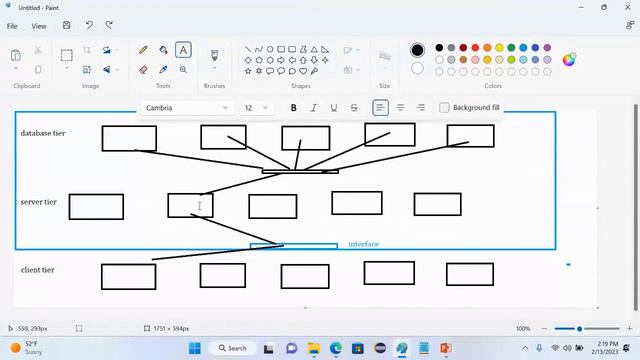Click the Rotate image icon
This screenshot has height=360, width=640.
[x=107, y=50]
